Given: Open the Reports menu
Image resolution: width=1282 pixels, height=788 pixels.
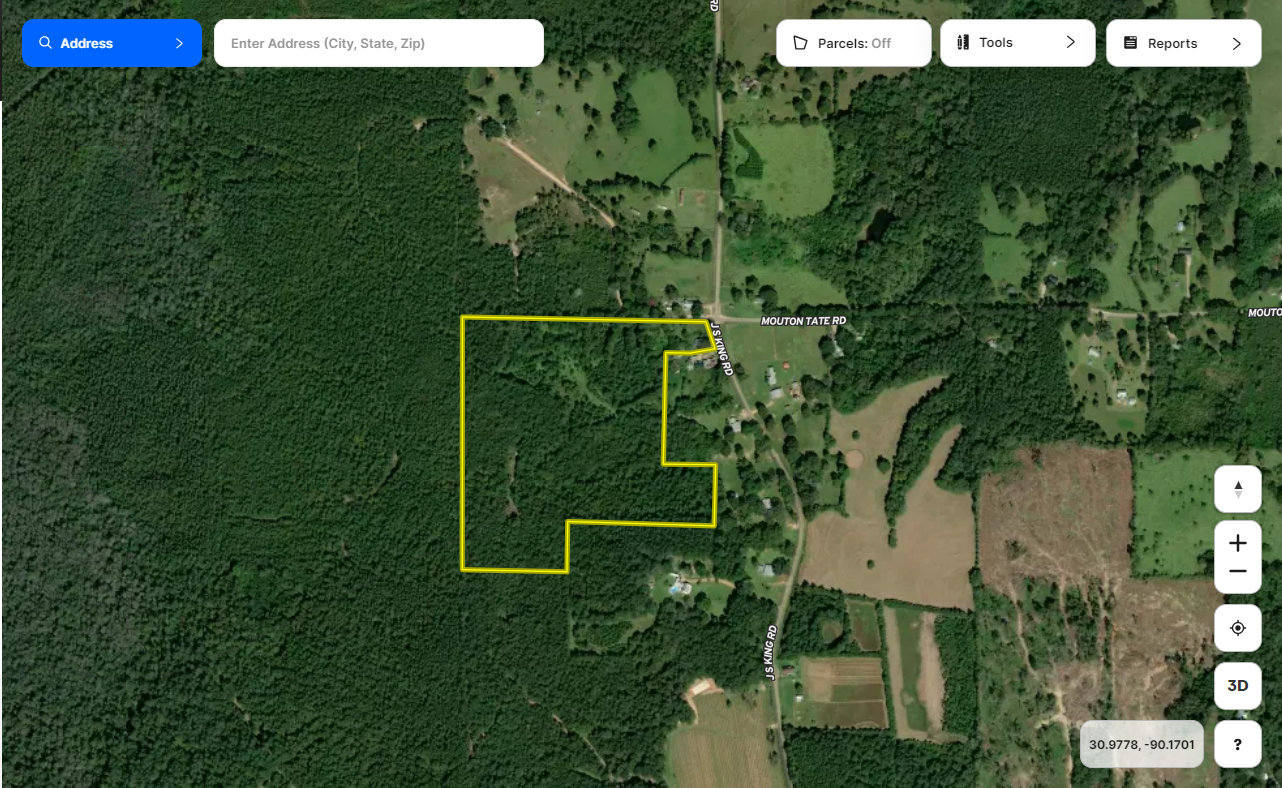Looking at the screenshot, I should pyautogui.click(x=1183, y=43).
